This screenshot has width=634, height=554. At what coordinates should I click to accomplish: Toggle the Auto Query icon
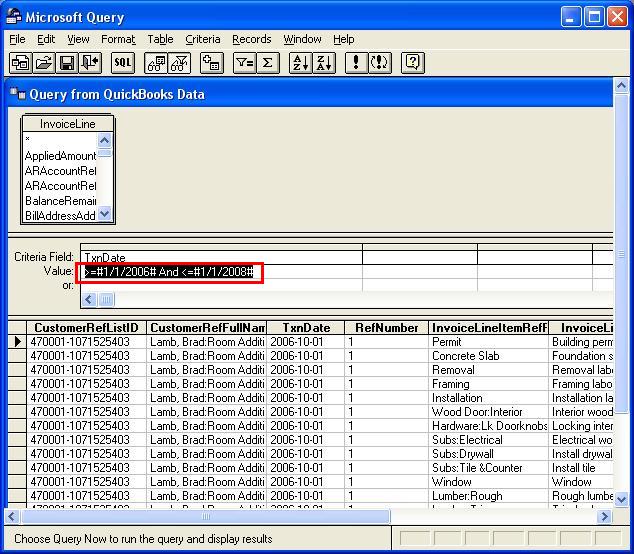(380, 63)
